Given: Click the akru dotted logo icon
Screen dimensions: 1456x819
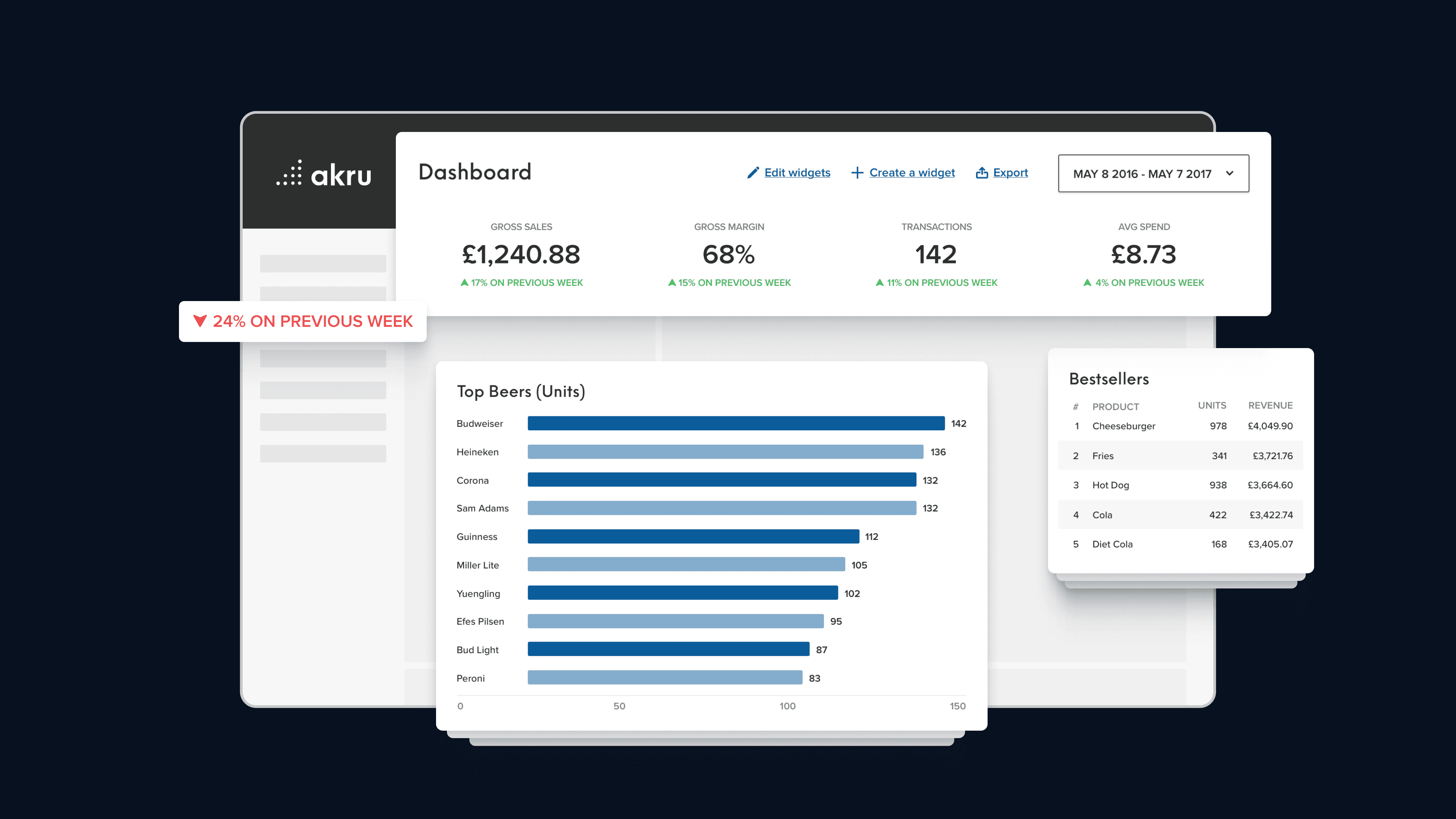Looking at the screenshot, I should coord(289,173).
